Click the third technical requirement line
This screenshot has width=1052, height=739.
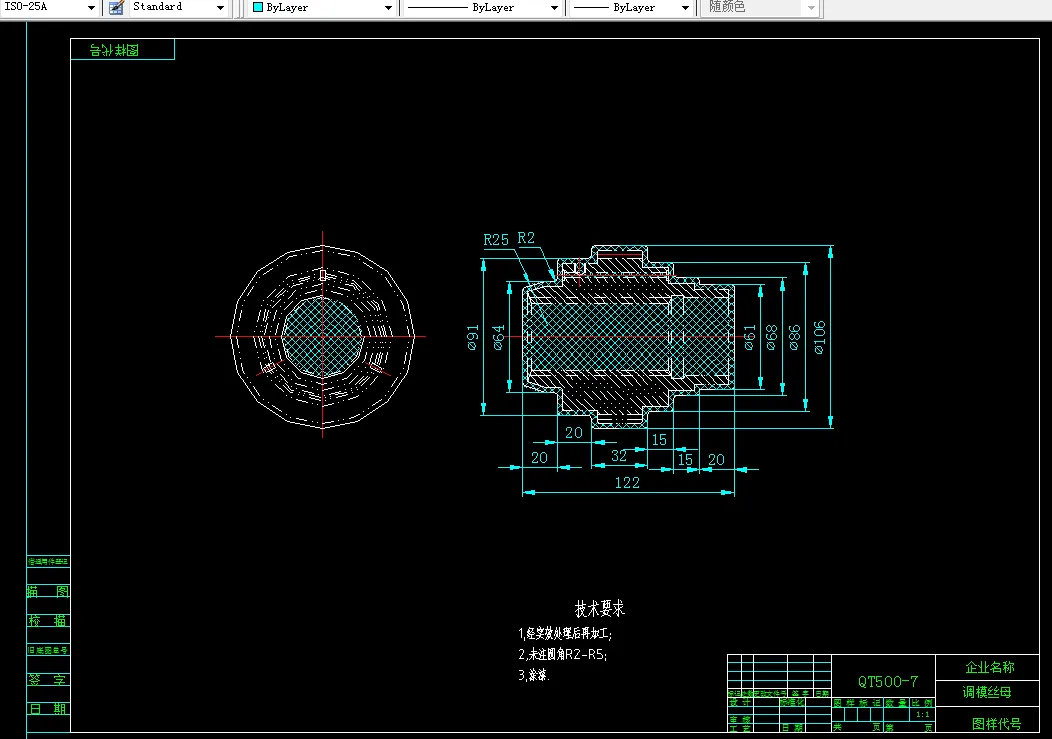coord(534,675)
